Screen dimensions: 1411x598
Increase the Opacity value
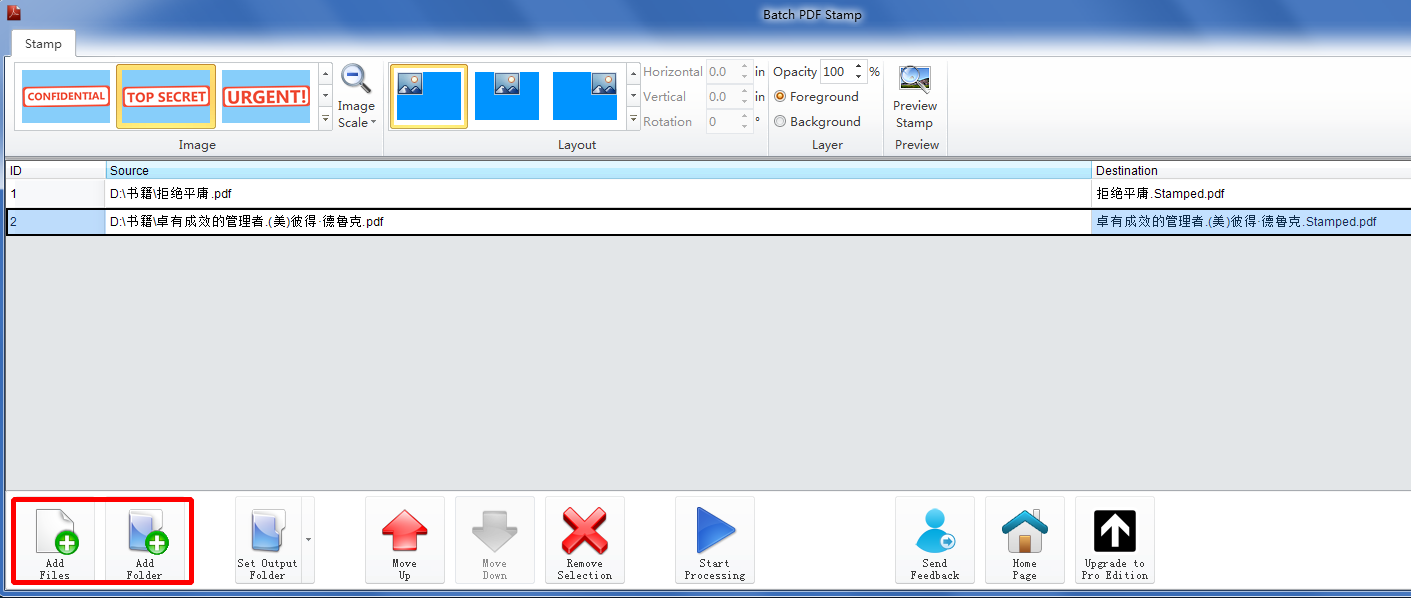point(858,67)
